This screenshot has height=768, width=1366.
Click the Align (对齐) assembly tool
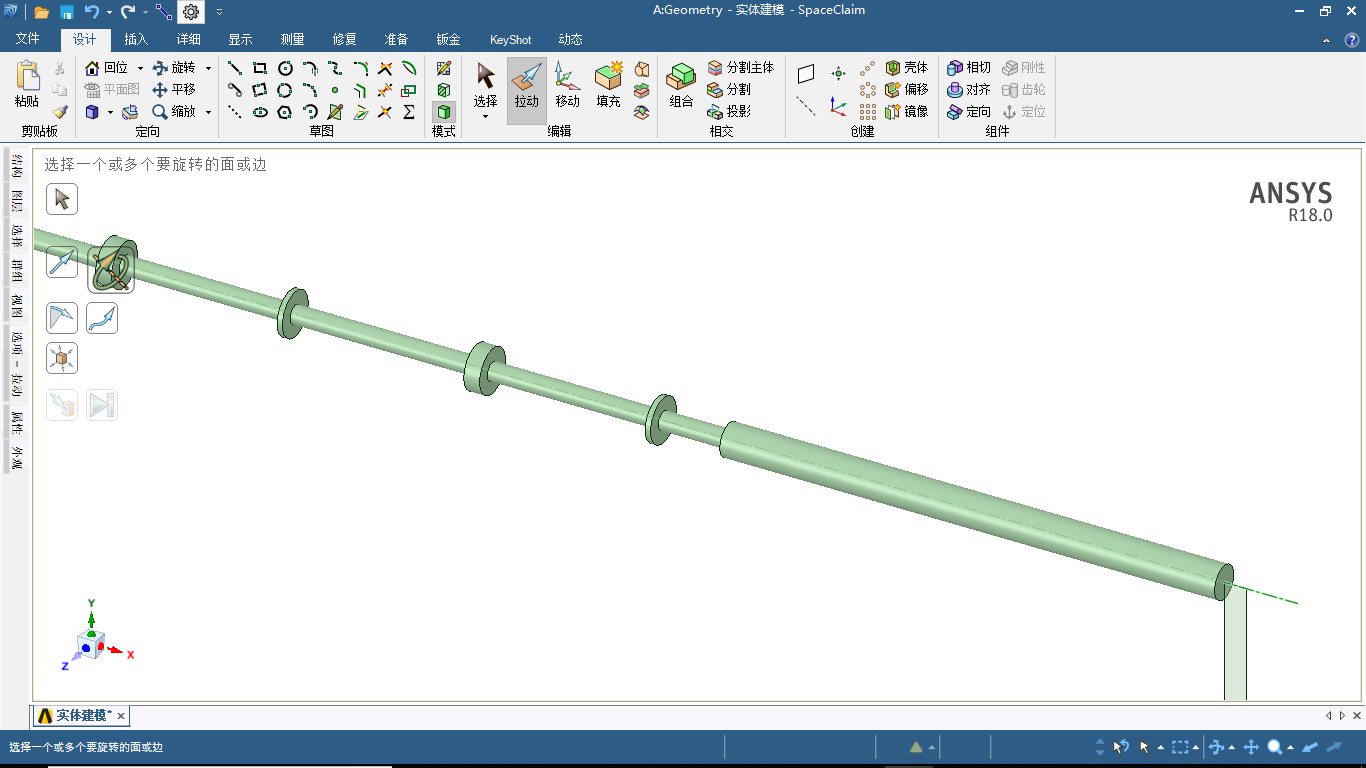pos(969,90)
